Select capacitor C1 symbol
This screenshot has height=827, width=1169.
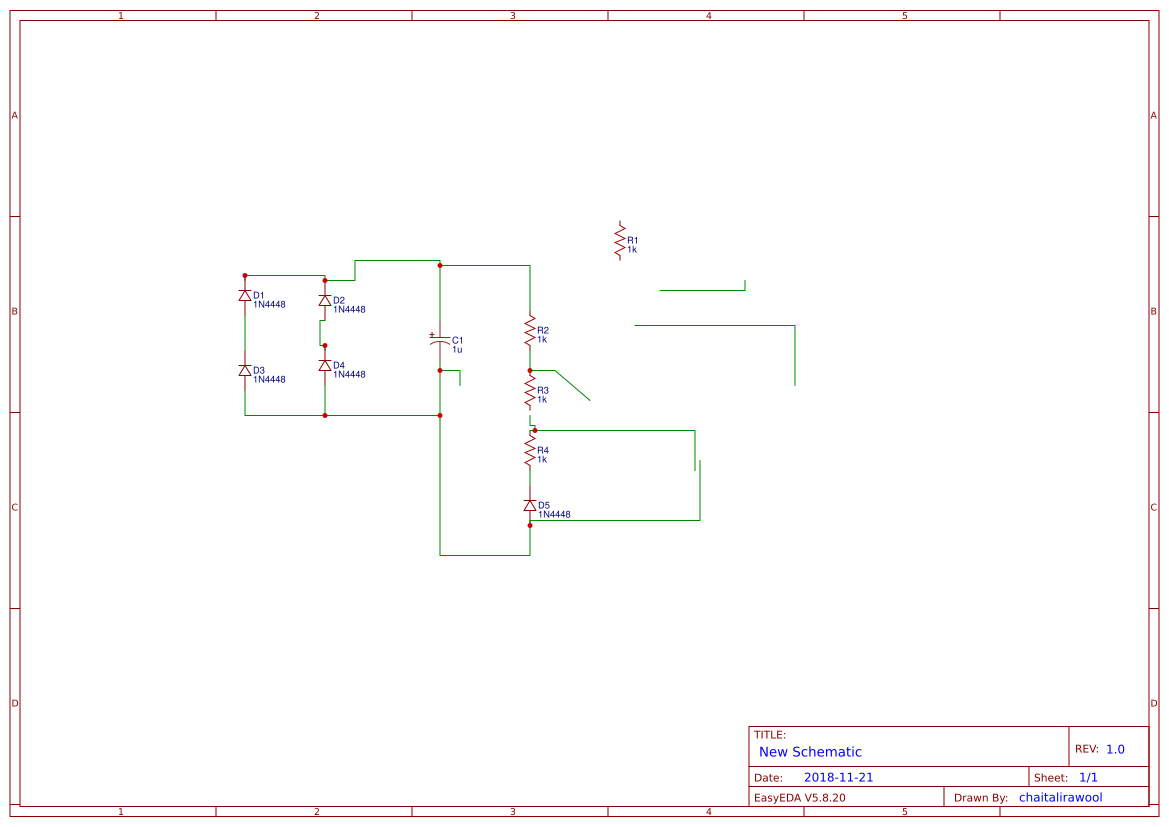click(x=440, y=340)
